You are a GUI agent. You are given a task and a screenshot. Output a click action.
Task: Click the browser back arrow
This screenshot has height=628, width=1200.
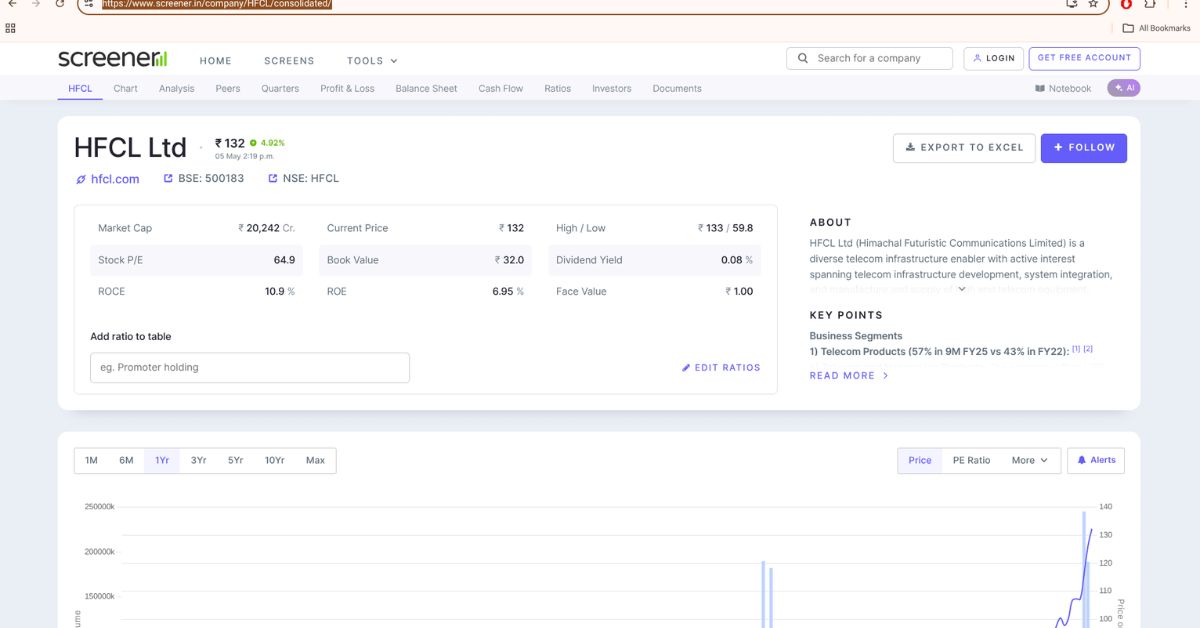tap(11, 4)
